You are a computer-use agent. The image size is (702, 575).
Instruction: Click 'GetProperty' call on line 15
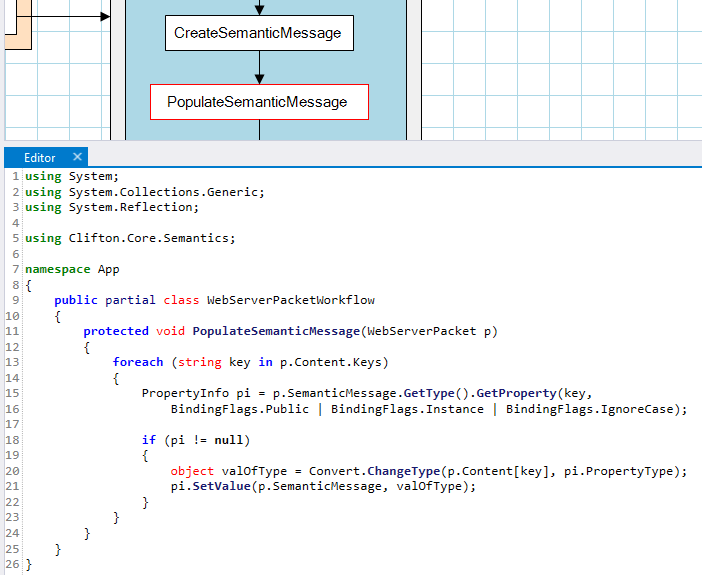tap(516, 393)
